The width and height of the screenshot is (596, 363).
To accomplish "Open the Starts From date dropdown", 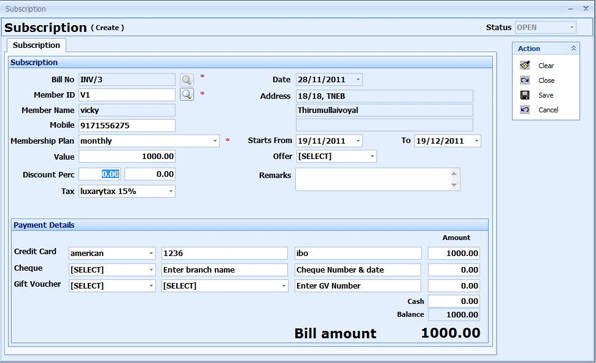I will tap(358, 141).
